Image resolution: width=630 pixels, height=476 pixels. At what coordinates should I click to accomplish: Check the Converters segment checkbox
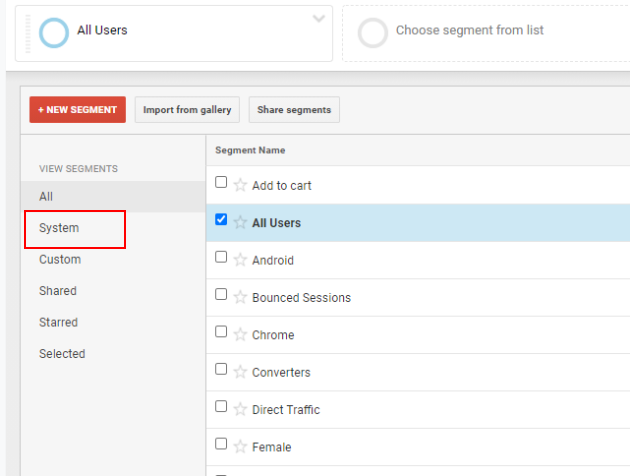coord(221,369)
